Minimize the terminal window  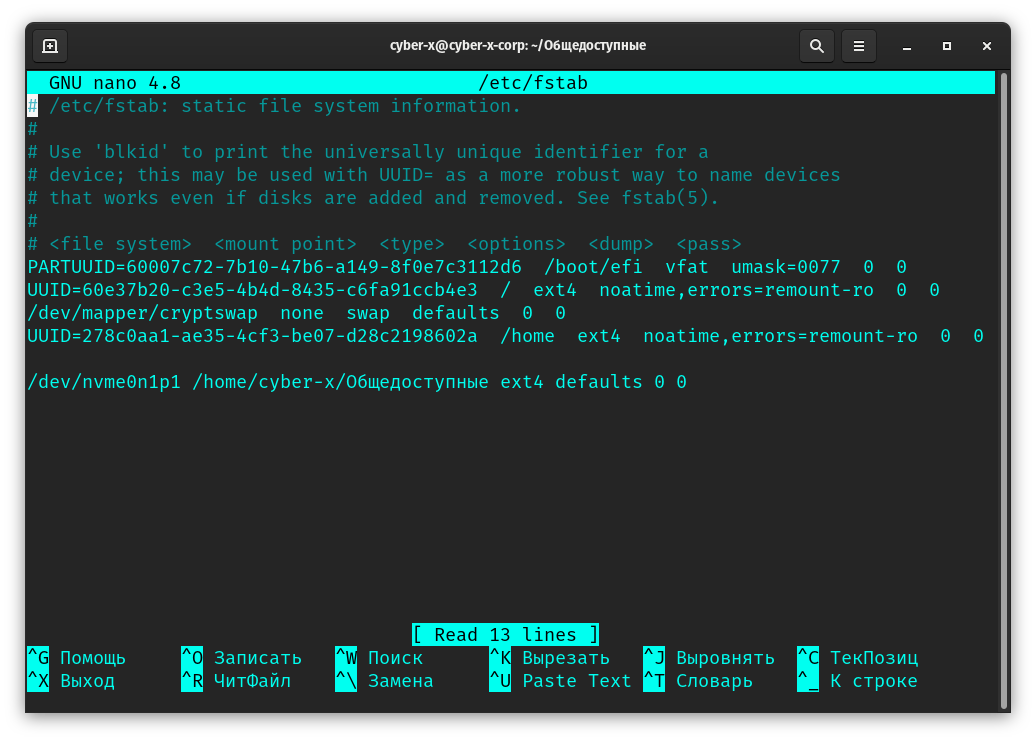pyautogui.click(x=906, y=46)
